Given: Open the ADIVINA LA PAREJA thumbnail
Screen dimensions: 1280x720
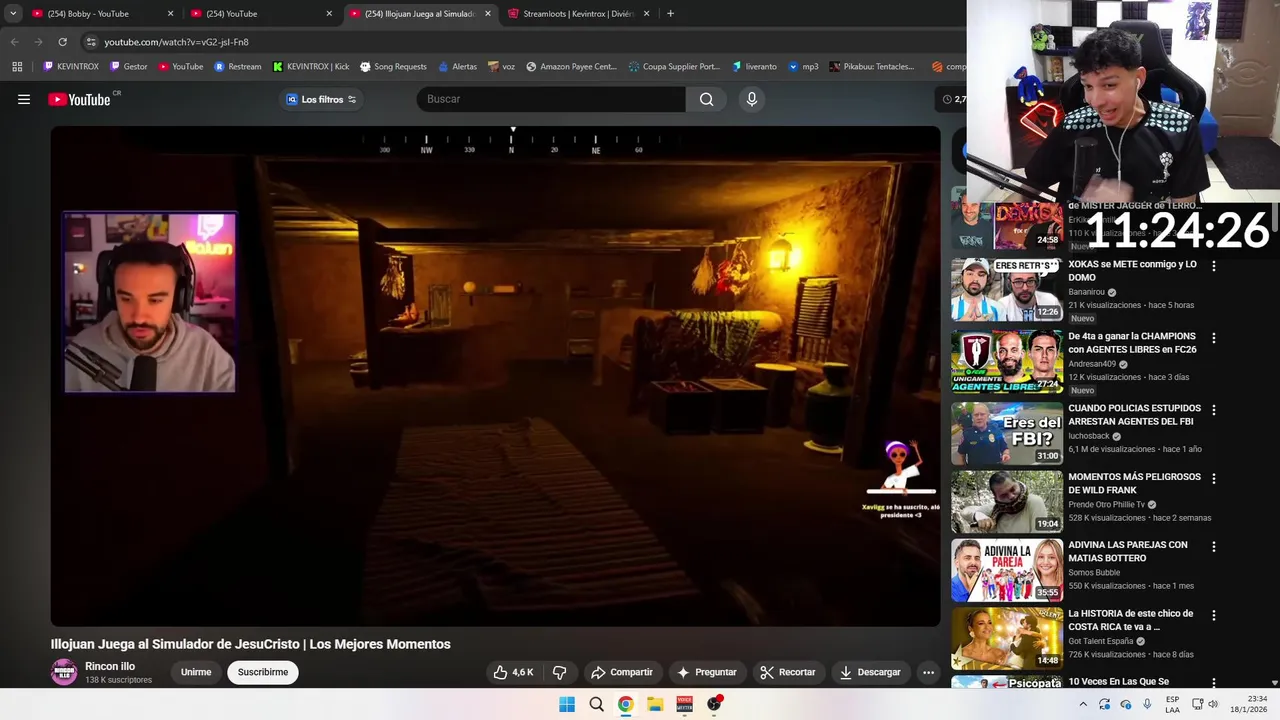Looking at the screenshot, I should [1006, 570].
